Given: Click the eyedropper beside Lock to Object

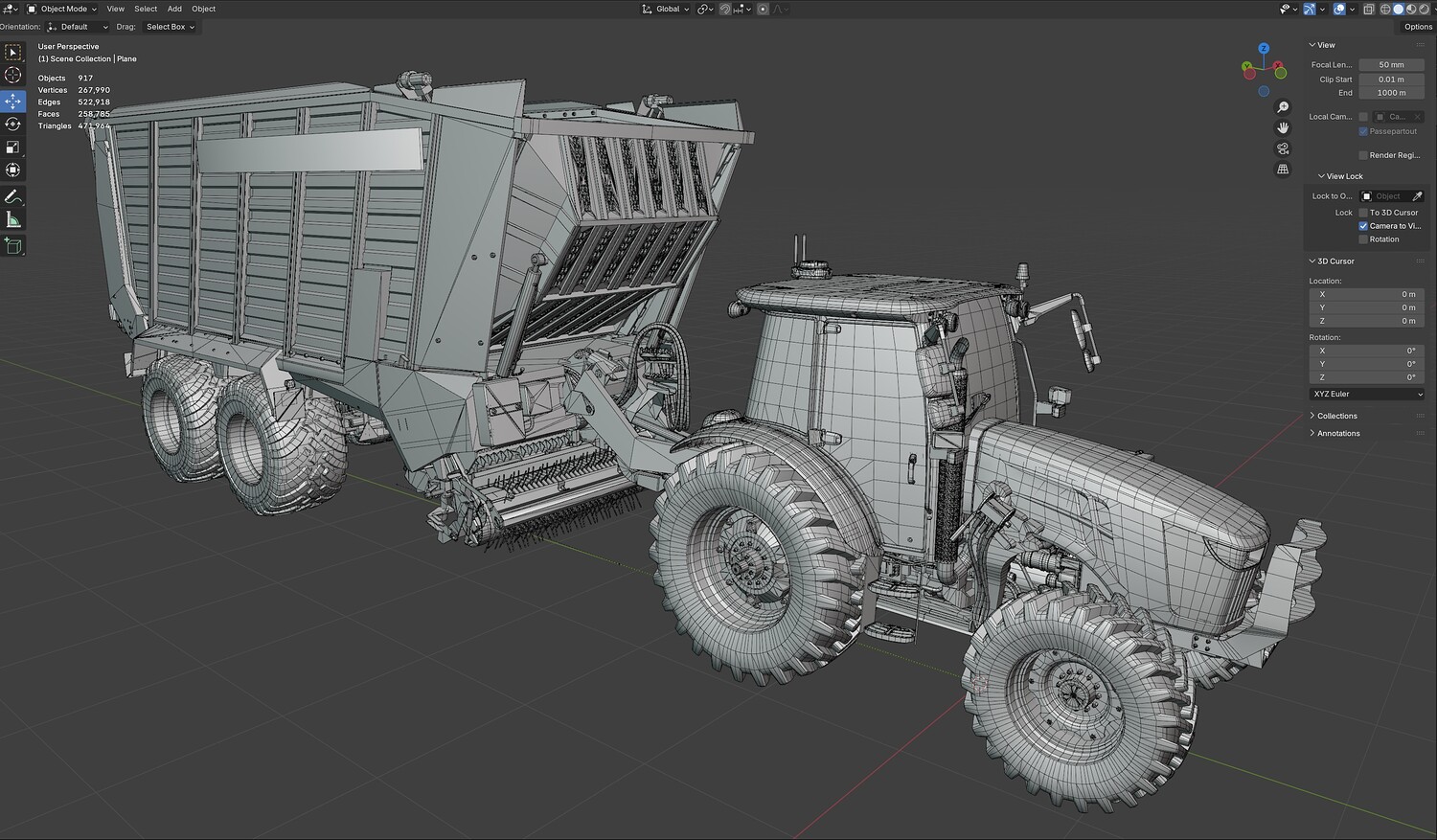Looking at the screenshot, I should point(1418,196).
